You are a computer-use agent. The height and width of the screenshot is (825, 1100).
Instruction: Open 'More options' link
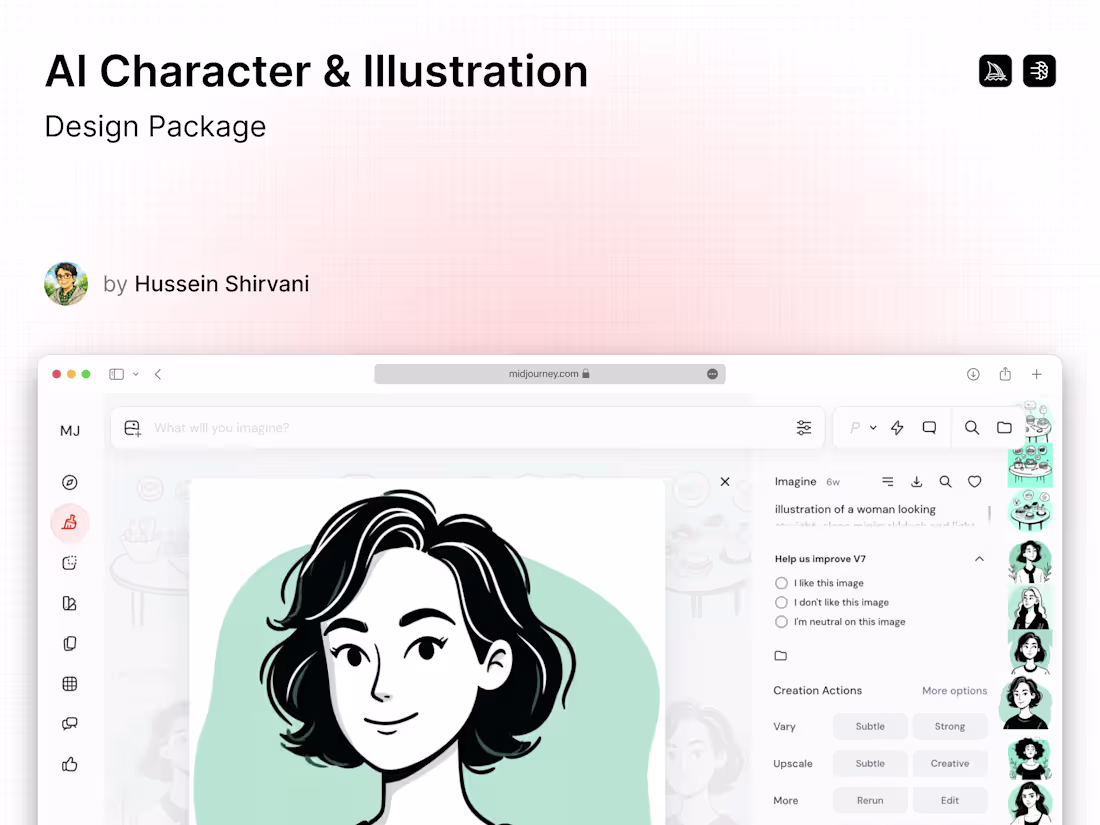(955, 691)
